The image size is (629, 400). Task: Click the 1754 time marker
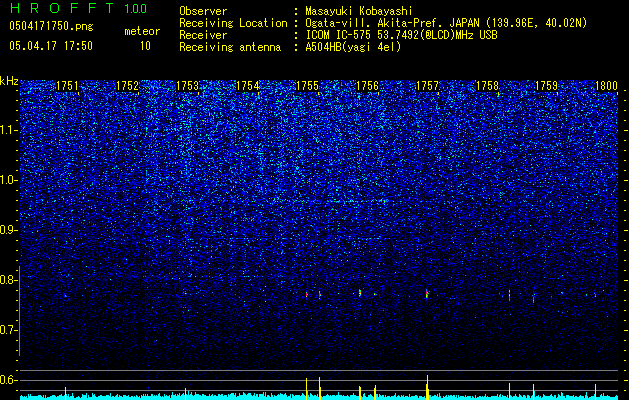pyautogui.click(x=247, y=86)
